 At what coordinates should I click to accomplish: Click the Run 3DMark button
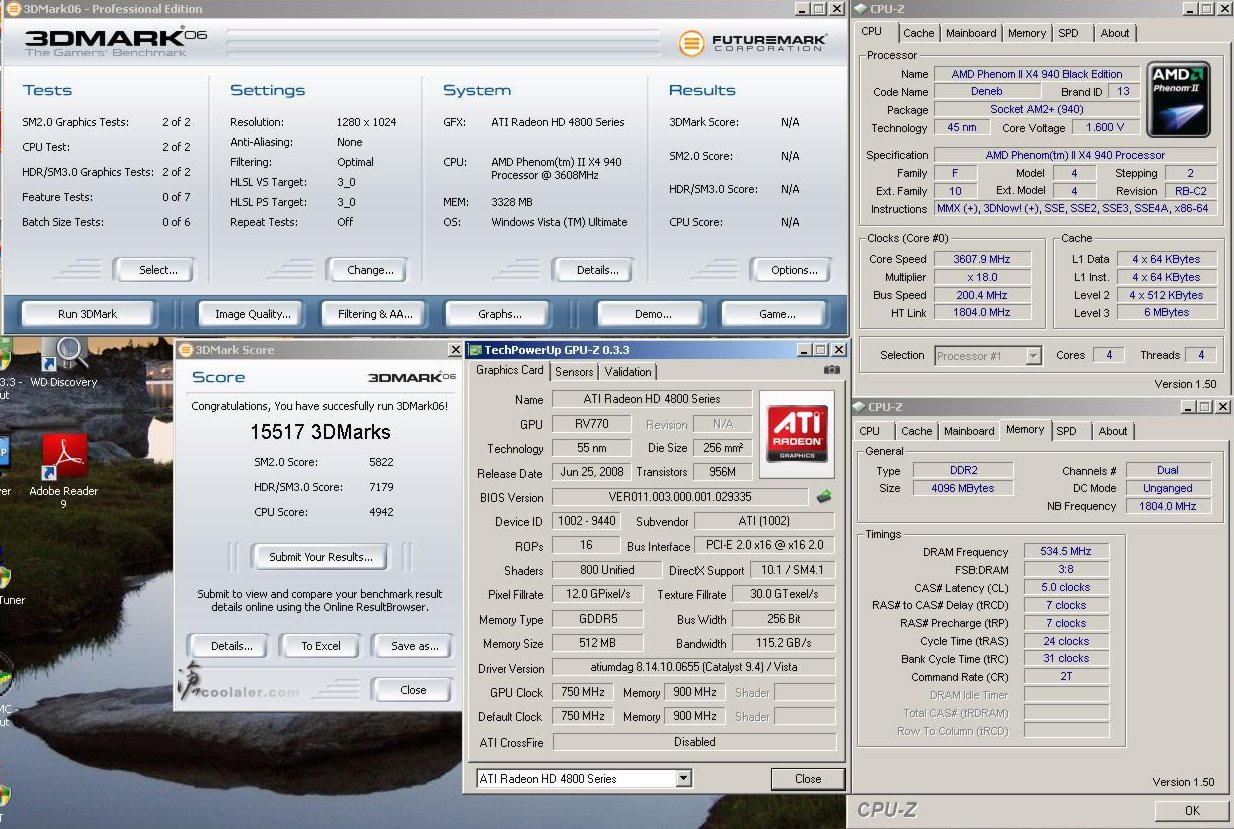tap(88, 314)
